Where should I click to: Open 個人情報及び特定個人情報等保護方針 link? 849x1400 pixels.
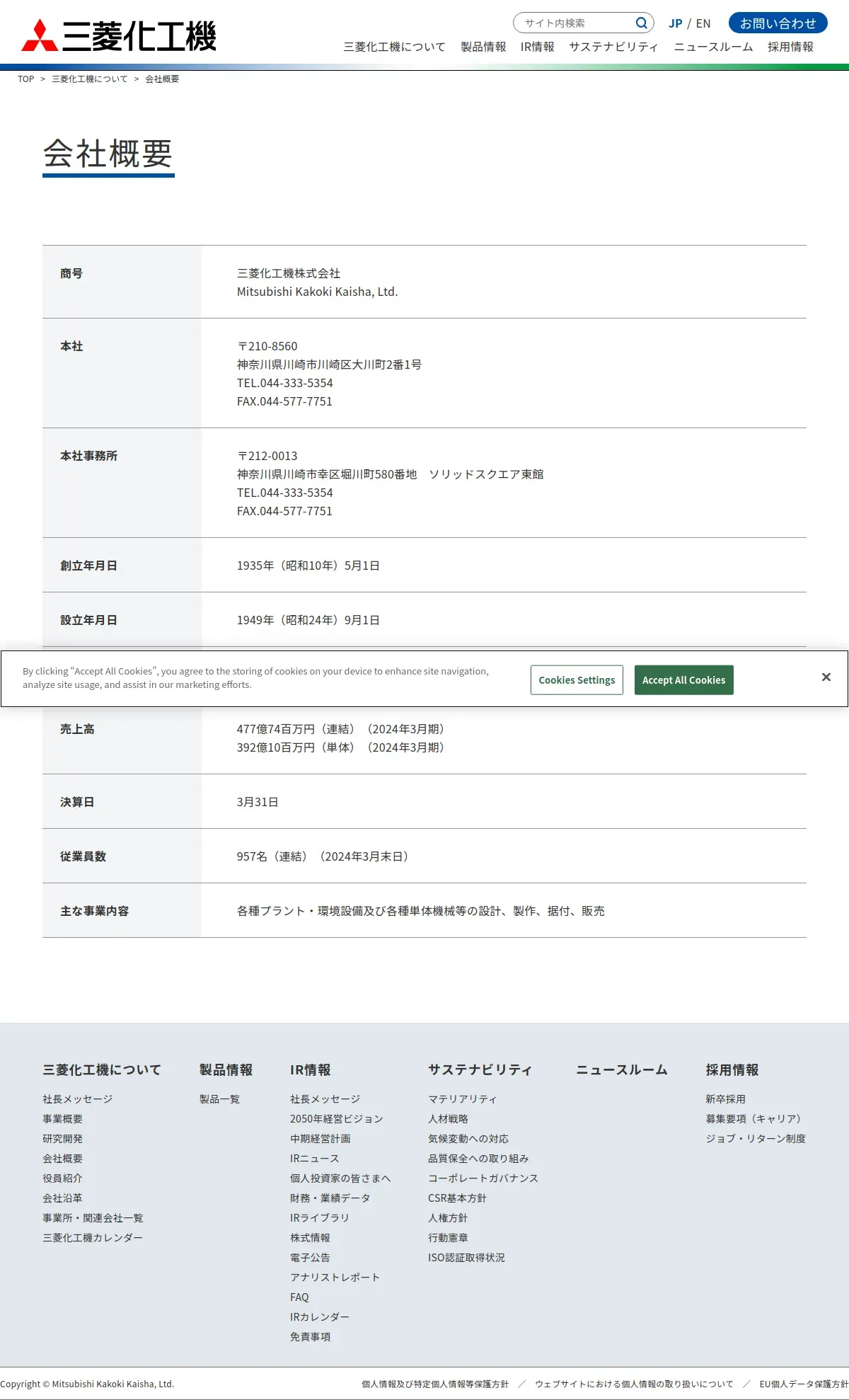point(435,1384)
